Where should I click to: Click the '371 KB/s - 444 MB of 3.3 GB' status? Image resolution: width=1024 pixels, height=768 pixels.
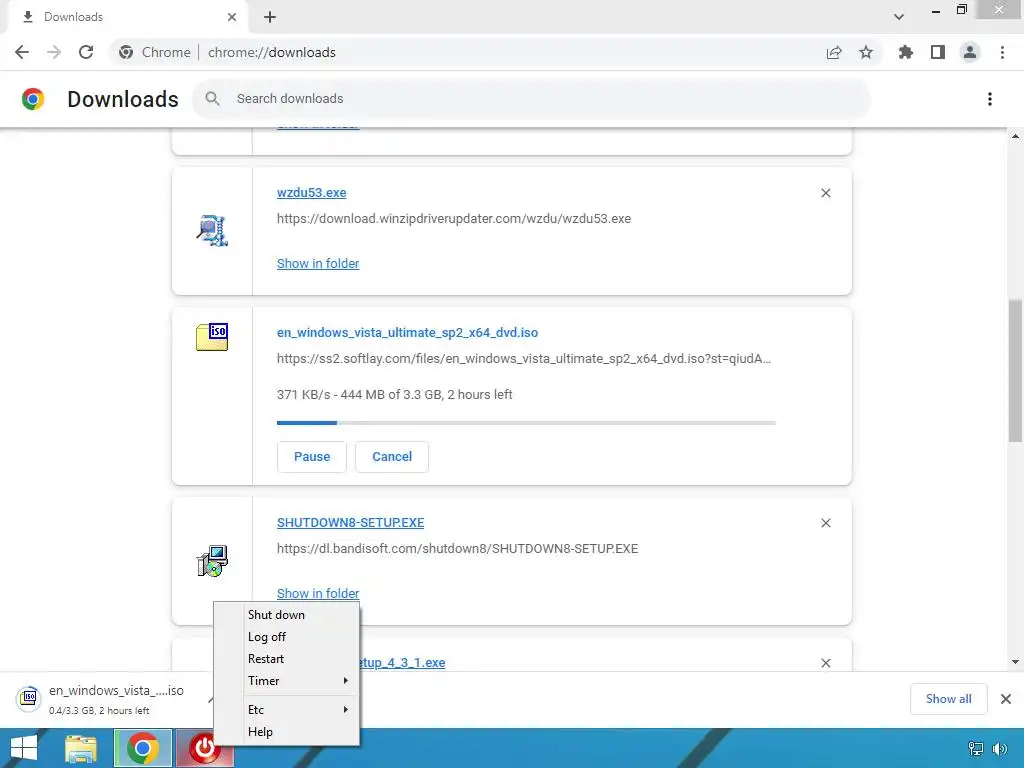click(x=394, y=394)
